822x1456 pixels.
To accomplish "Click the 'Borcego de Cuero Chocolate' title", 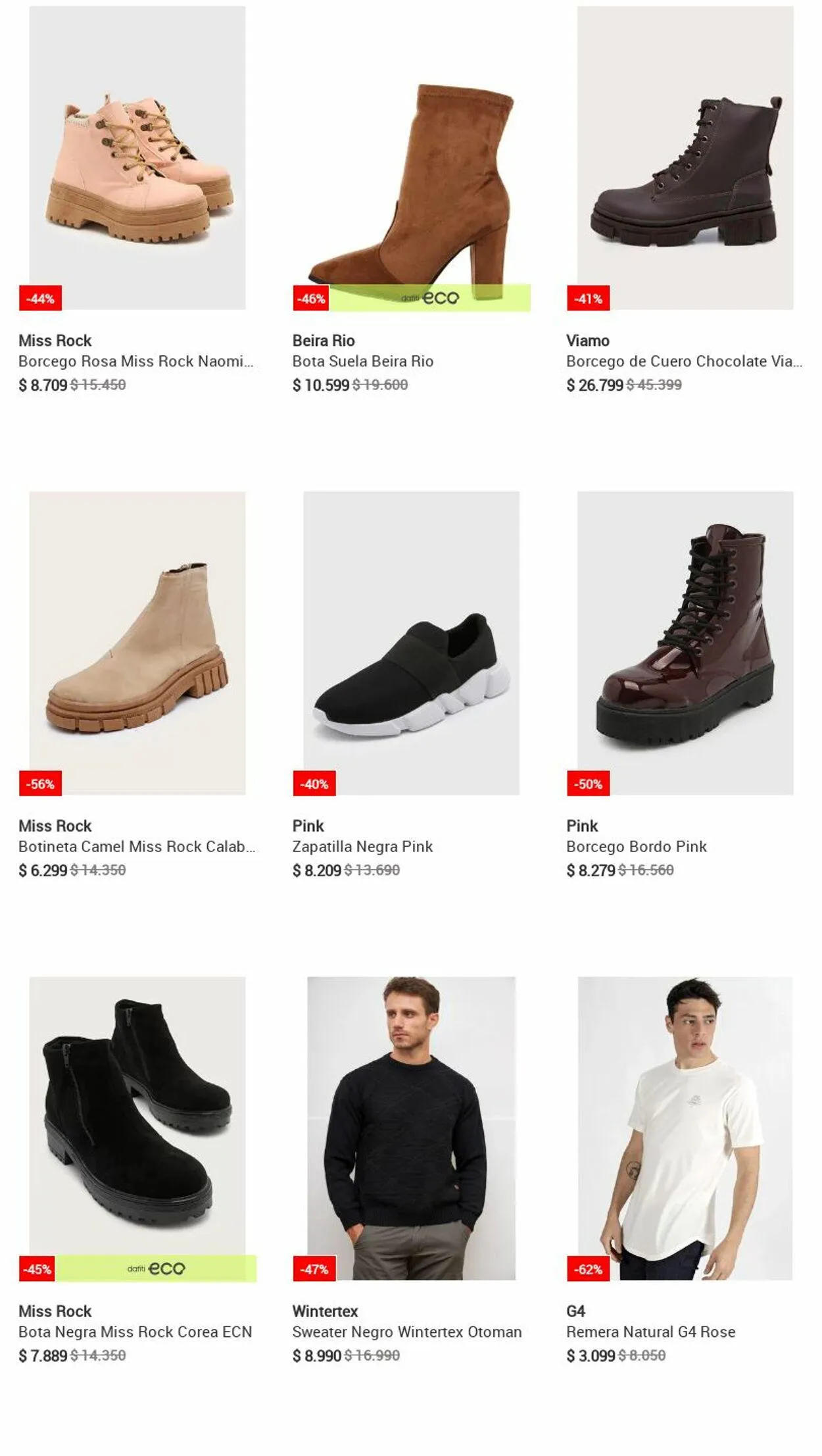I will coord(684,361).
